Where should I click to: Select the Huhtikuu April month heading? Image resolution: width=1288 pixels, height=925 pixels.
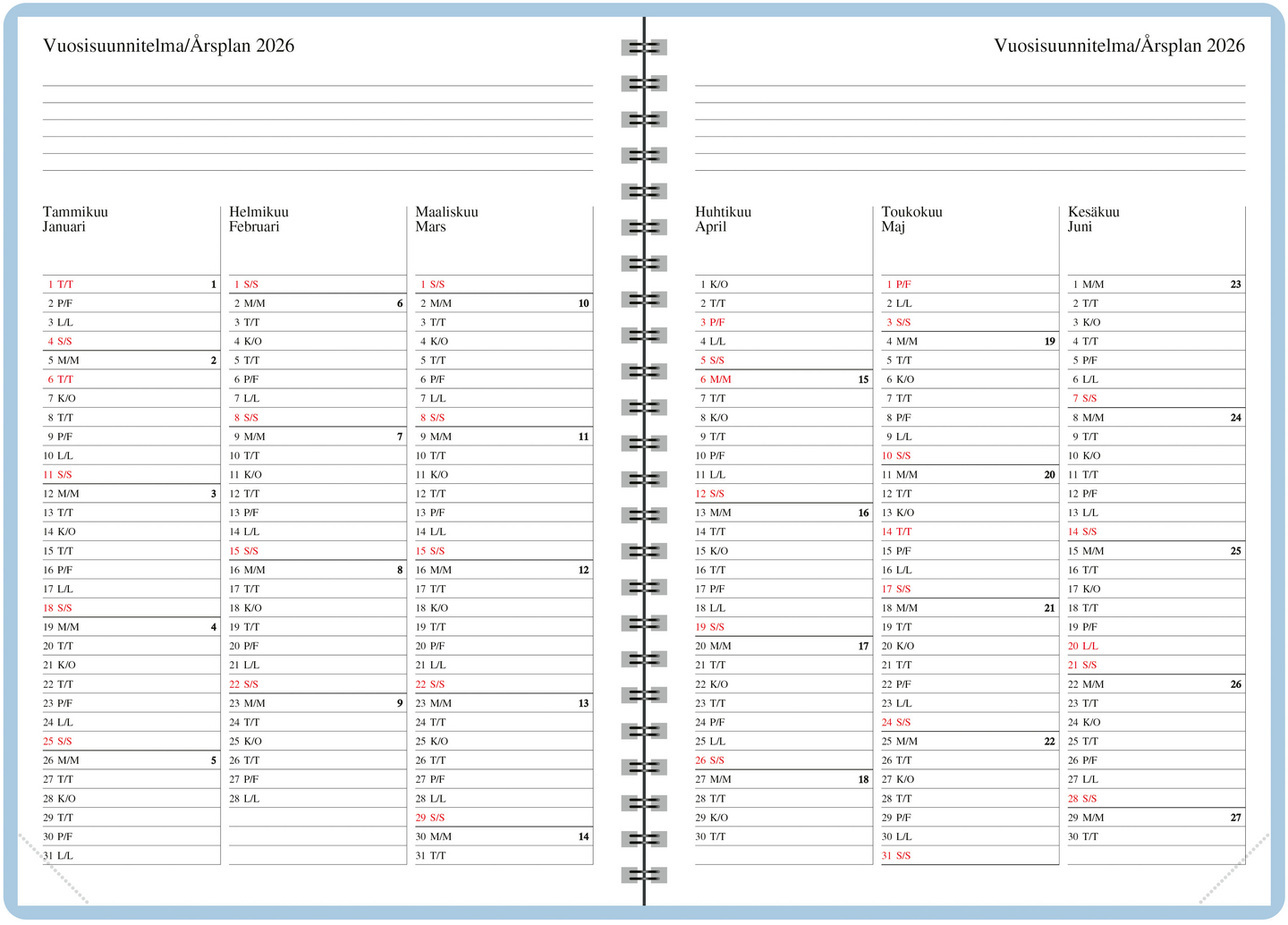coord(723,219)
